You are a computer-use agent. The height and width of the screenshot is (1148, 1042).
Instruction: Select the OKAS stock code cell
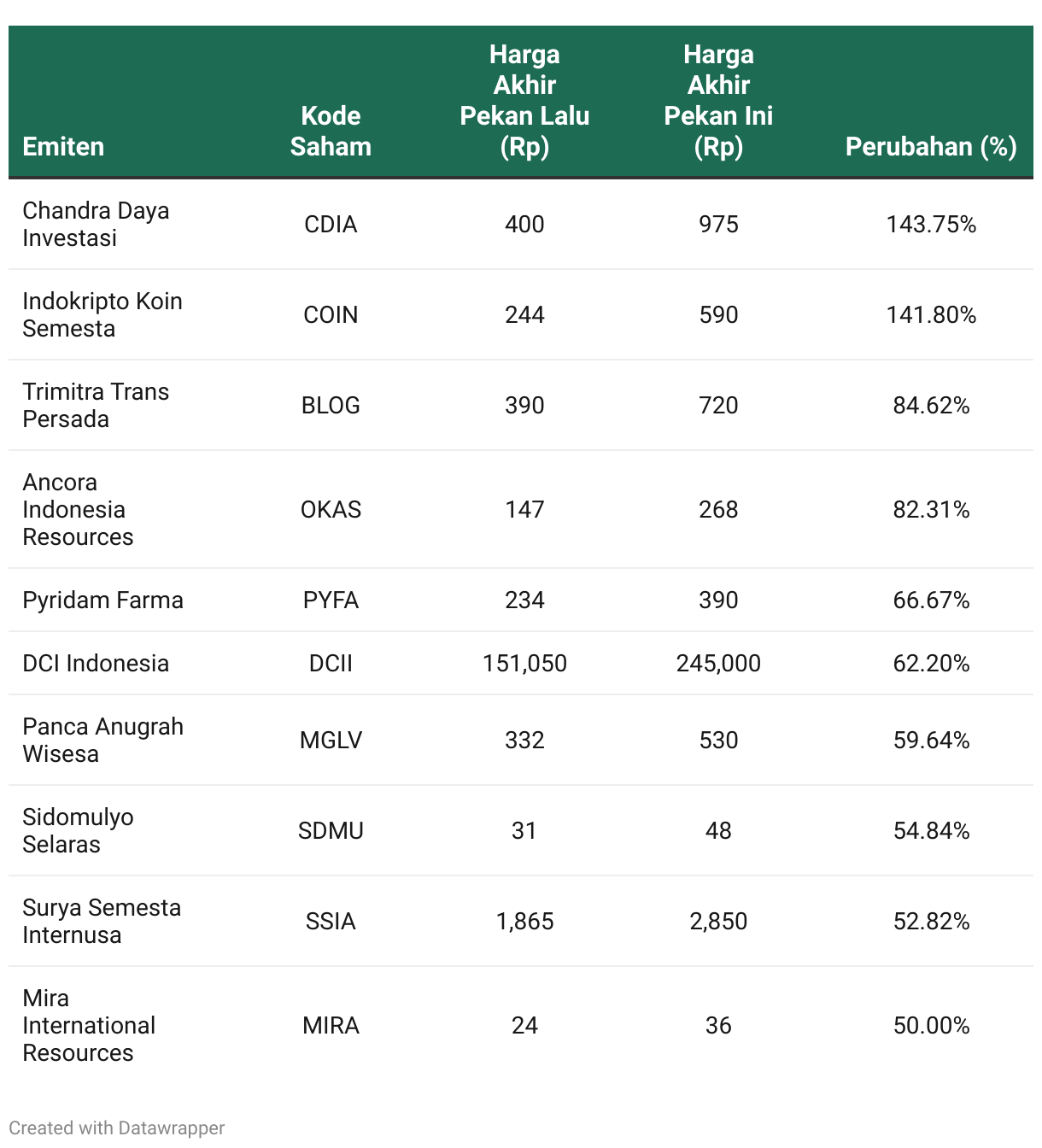[331, 509]
